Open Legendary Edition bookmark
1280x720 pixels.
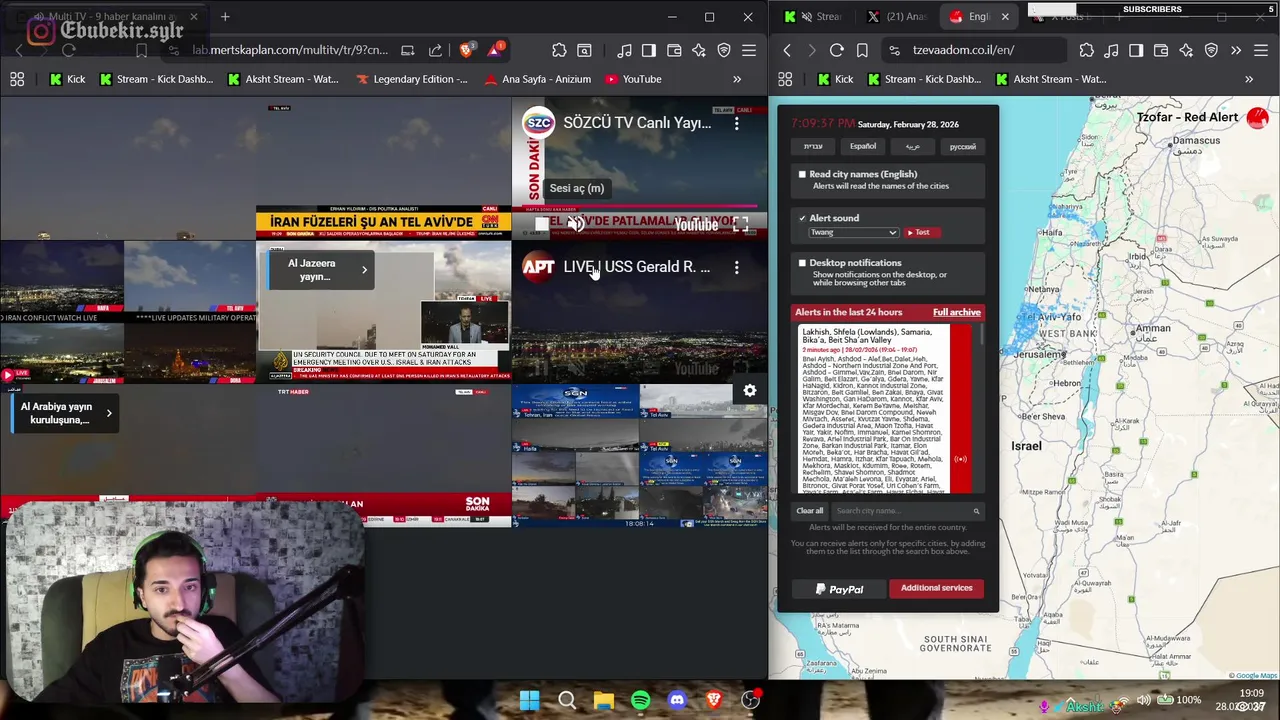click(412, 79)
